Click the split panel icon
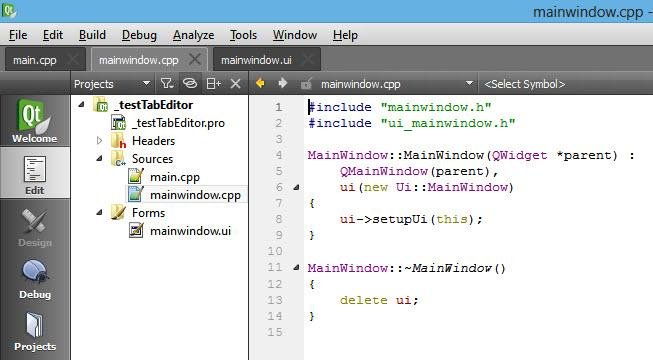The image size is (653, 360). coord(213,84)
